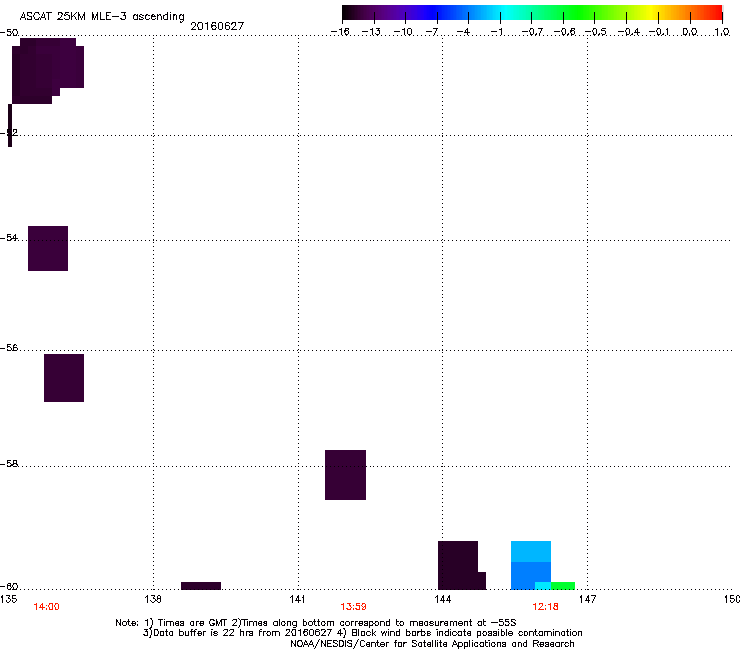740x650 pixels.
Task: Click the -16 label on color scale
Action: (340, 32)
